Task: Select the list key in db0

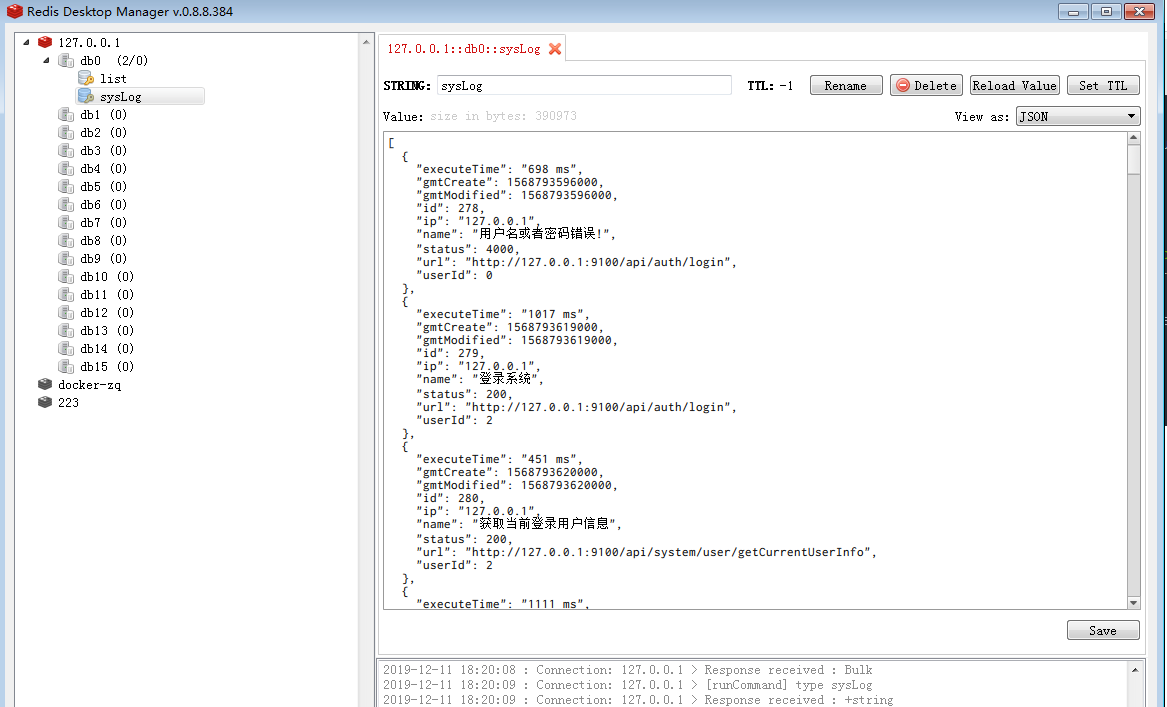Action: (x=113, y=78)
